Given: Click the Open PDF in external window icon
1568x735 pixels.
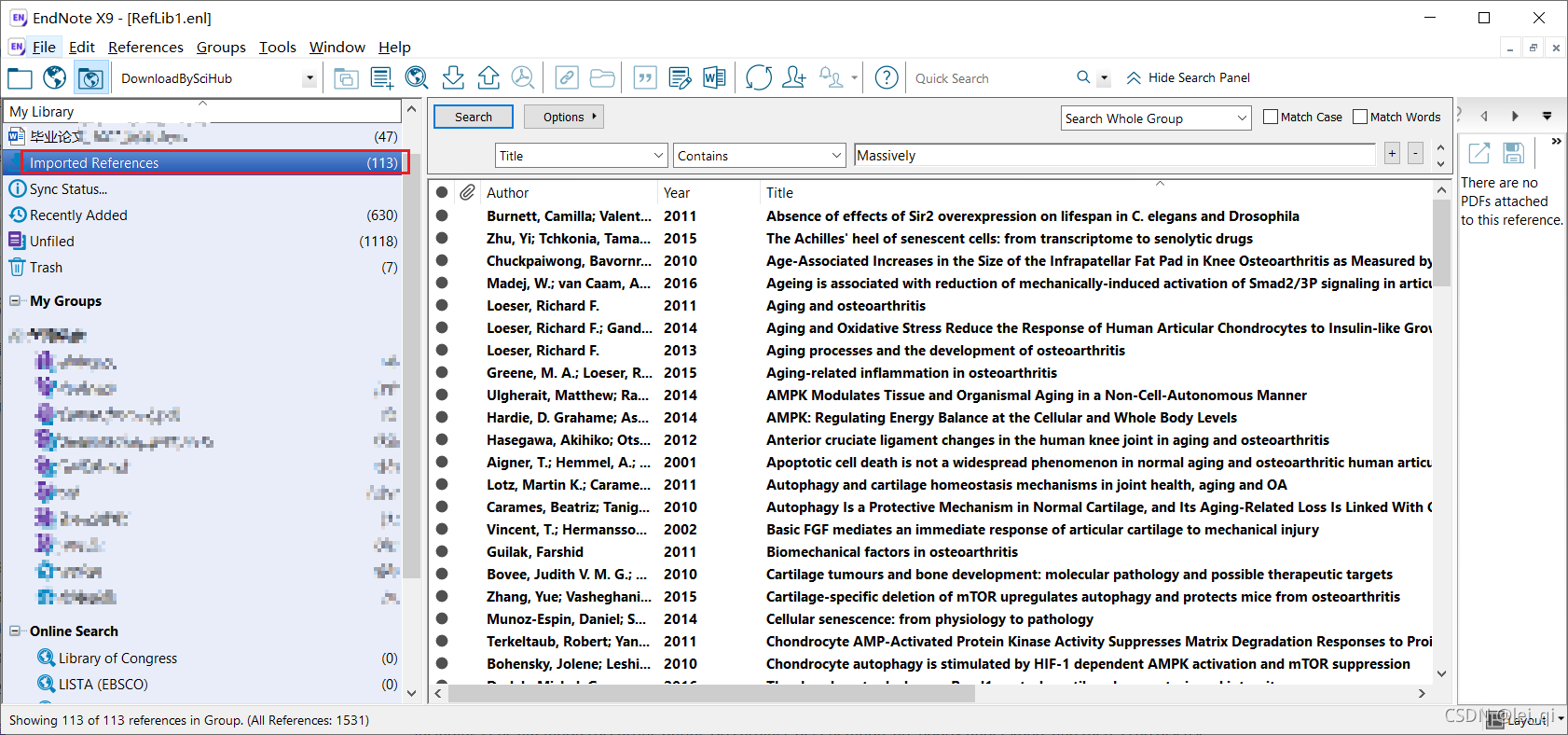Looking at the screenshot, I should pyautogui.click(x=1479, y=153).
